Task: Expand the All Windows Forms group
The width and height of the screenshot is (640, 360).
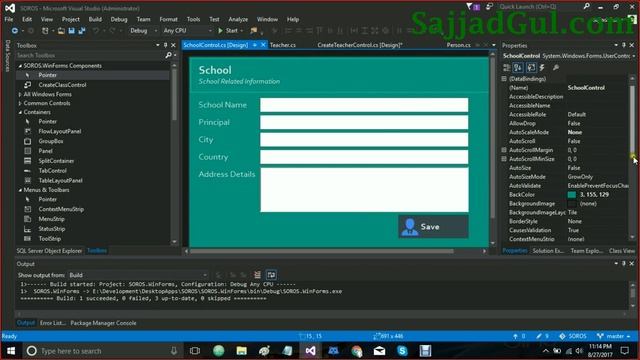Action: click(20, 94)
